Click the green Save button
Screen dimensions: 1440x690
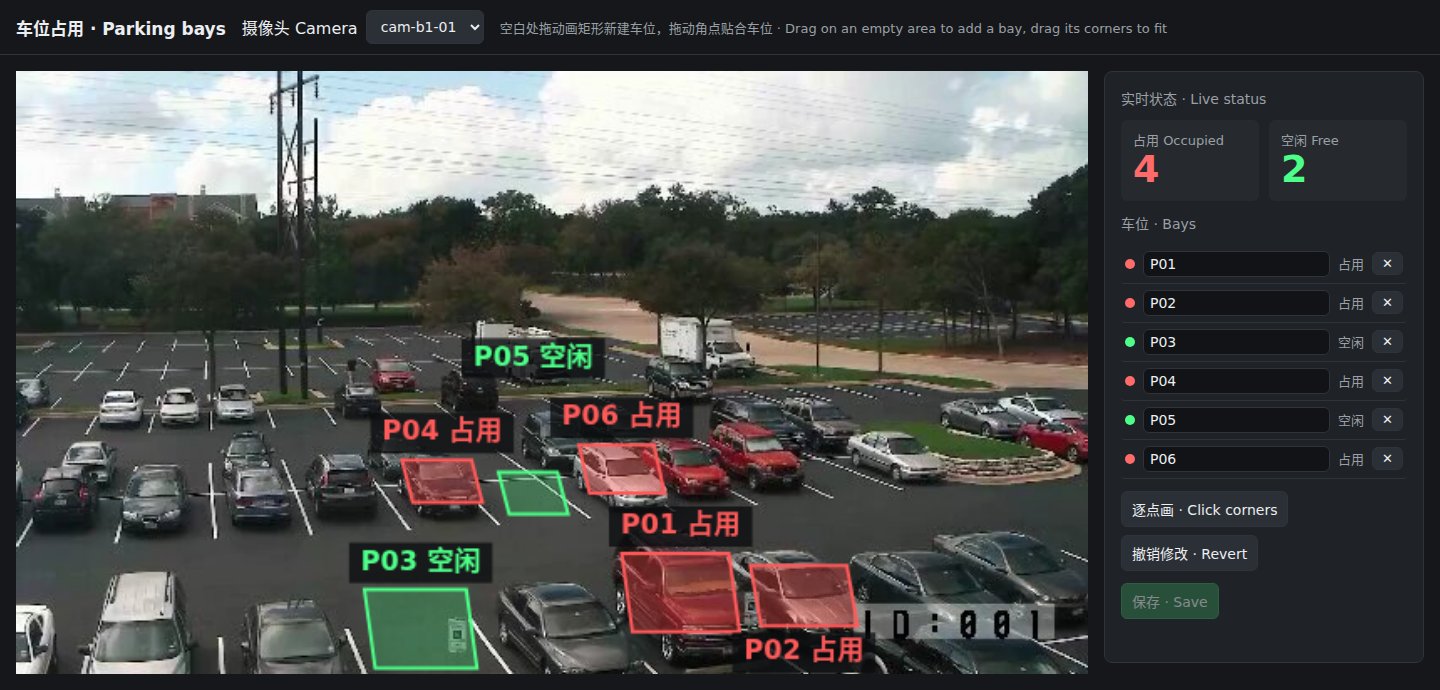[x=1170, y=601]
